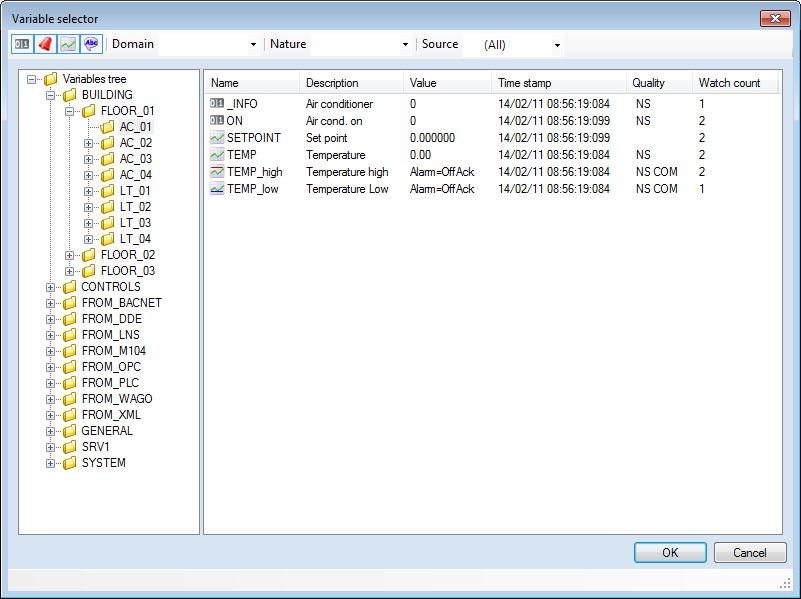Click the SETPOINT register variable icon
The width and height of the screenshot is (801, 599).
pos(217,138)
